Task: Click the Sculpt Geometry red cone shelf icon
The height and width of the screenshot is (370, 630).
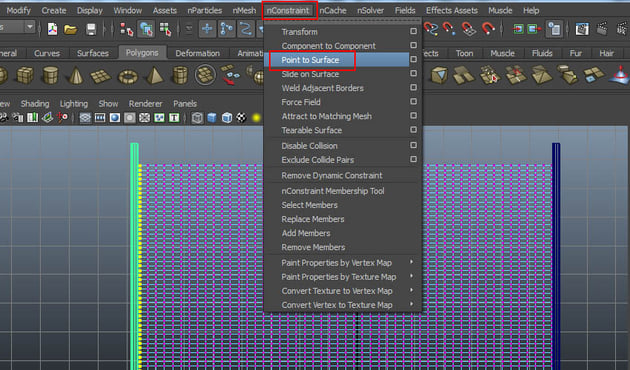Action: pyautogui.click(x=620, y=75)
